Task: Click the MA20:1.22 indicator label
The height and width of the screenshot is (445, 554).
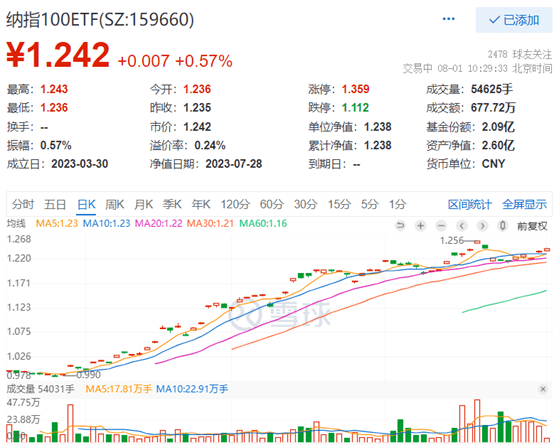Action: pos(159,223)
